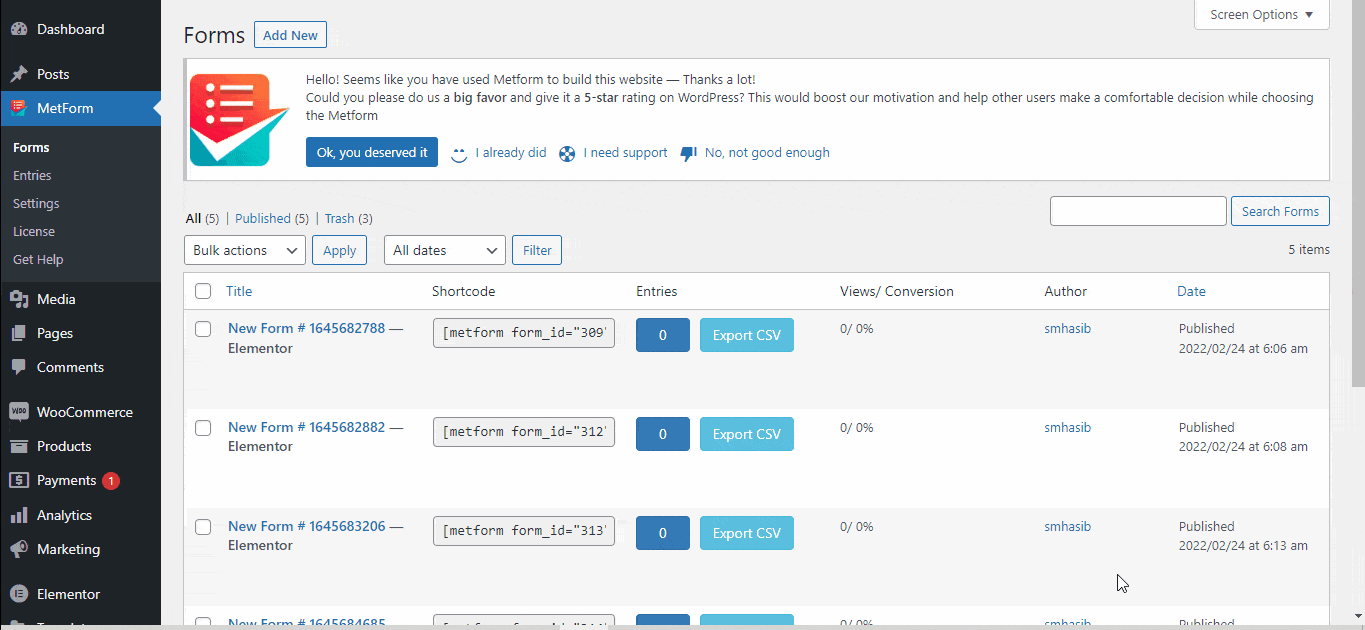Expand the Screen Options panel

click(x=1262, y=15)
